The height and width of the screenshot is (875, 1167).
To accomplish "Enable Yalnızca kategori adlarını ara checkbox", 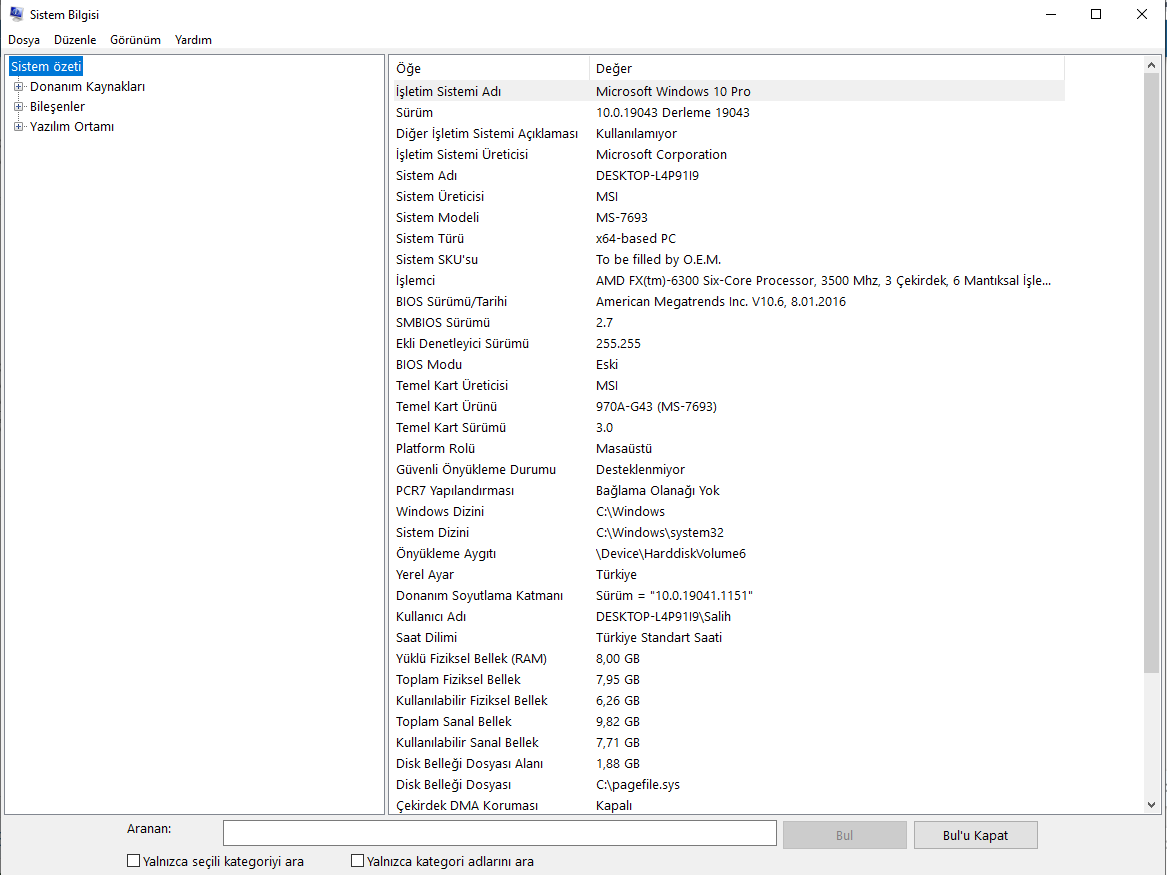I will coord(357,861).
